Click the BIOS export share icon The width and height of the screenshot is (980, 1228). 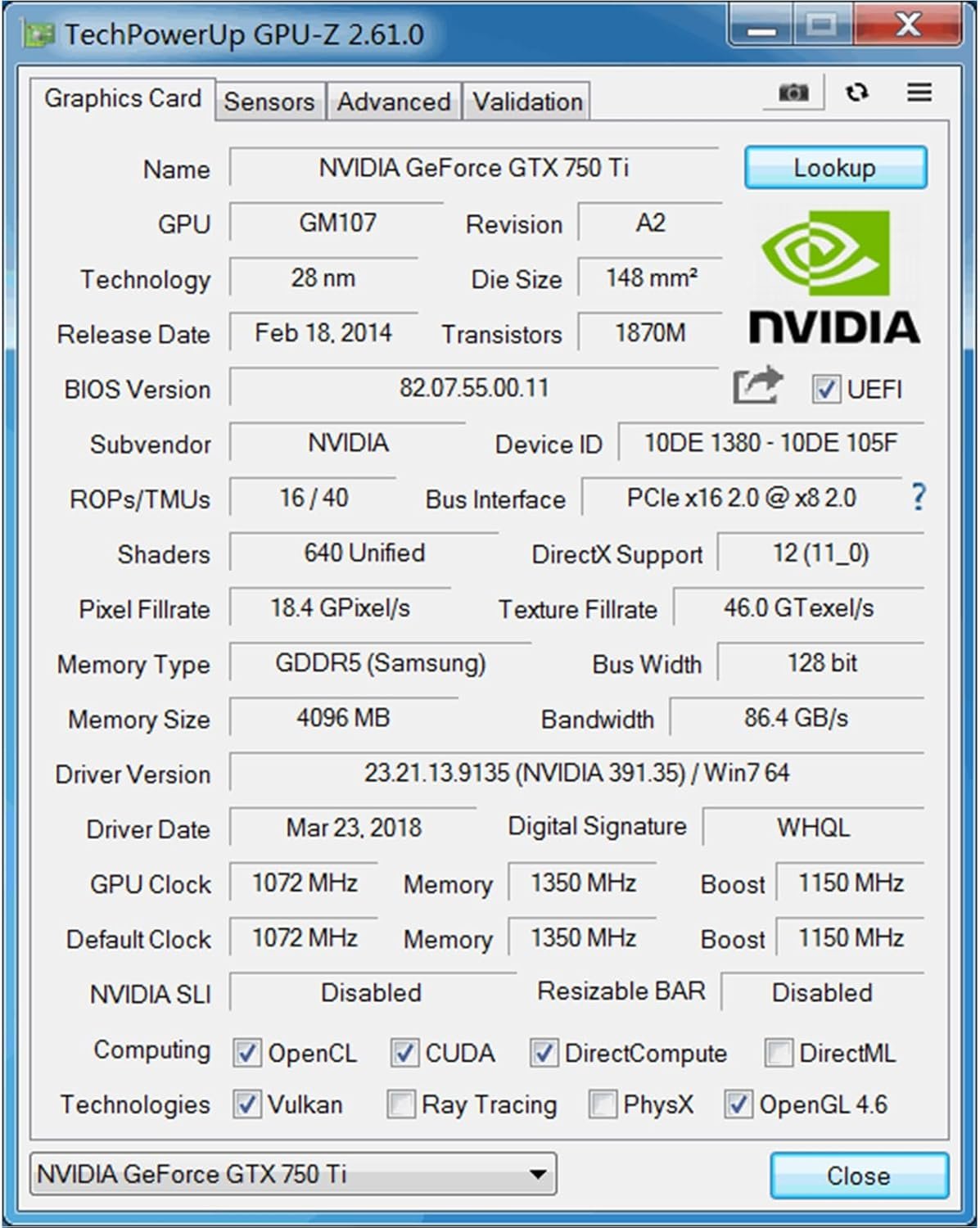coord(757,386)
